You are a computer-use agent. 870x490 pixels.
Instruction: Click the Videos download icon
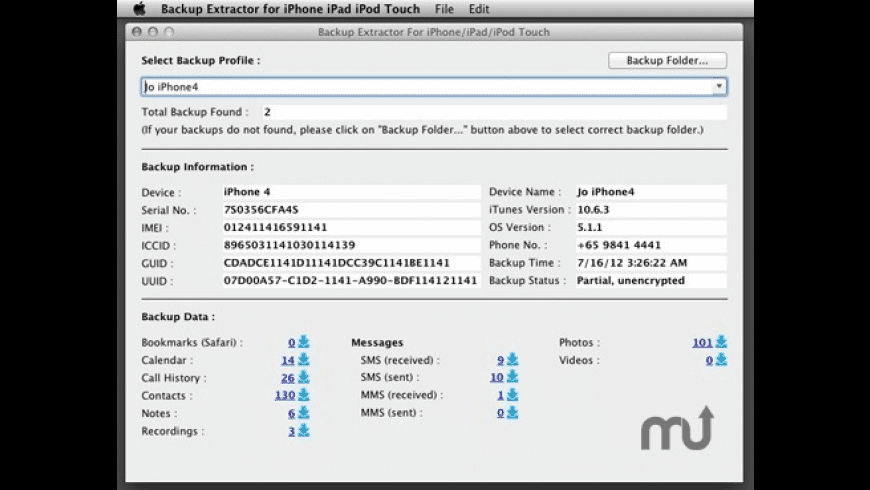pos(721,360)
